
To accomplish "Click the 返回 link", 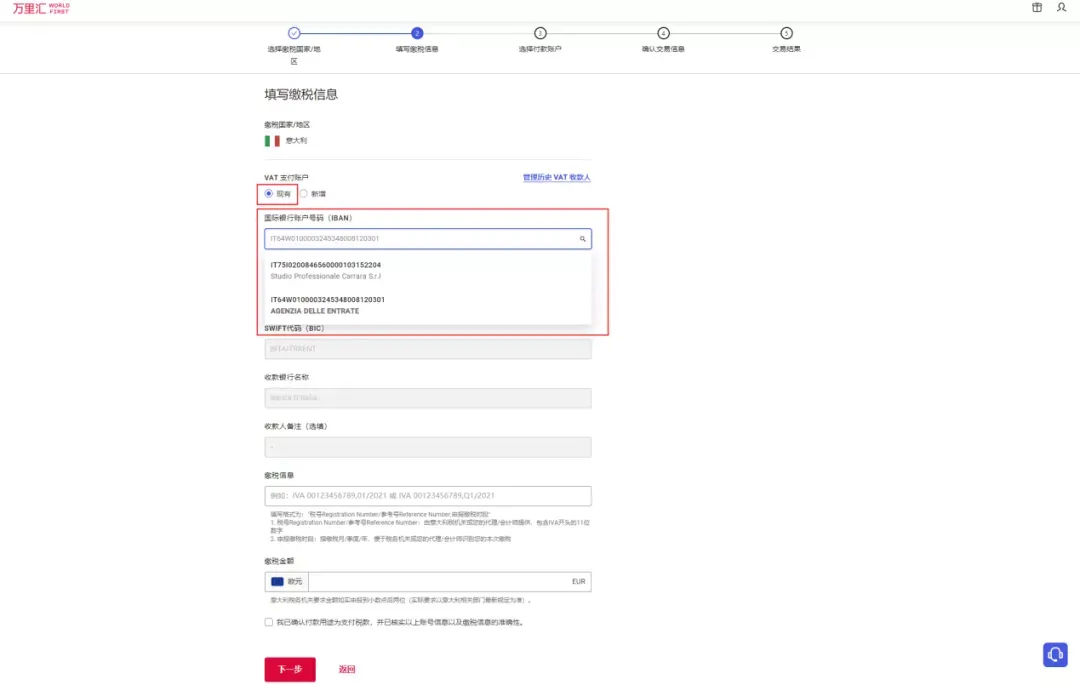I will click(347, 669).
